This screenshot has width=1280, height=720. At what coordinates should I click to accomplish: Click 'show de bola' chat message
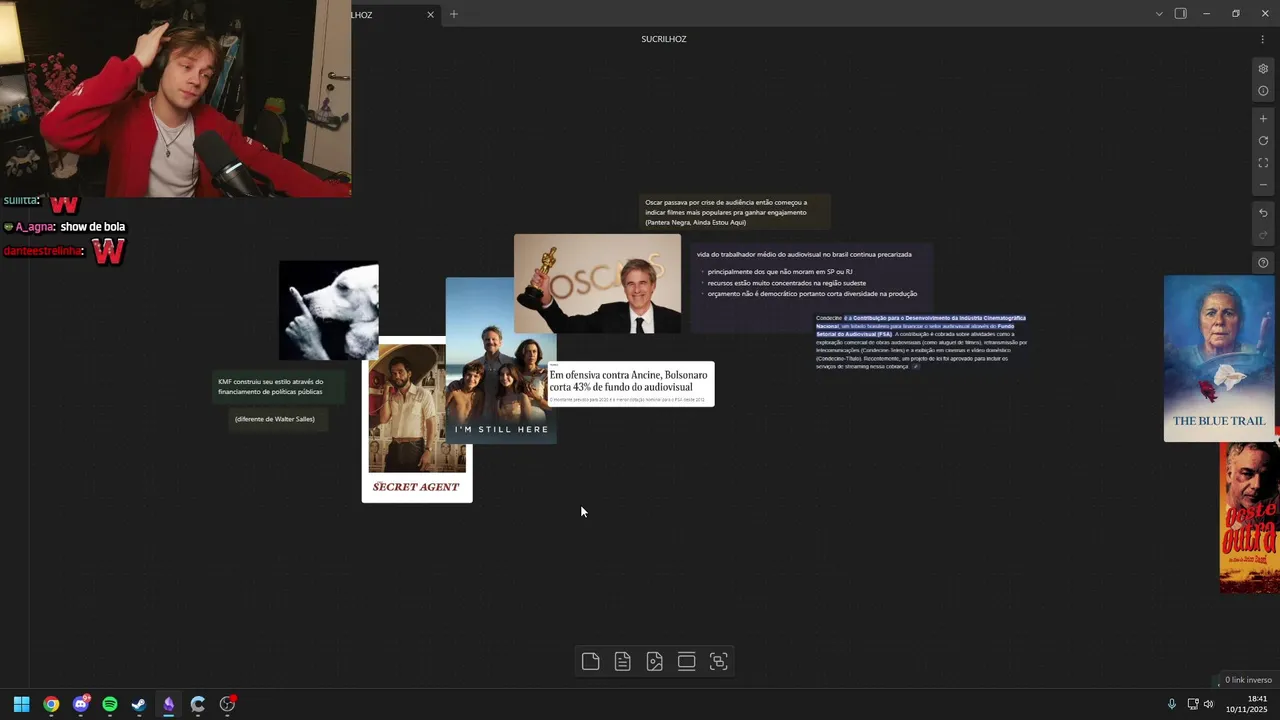[x=92, y=227]
